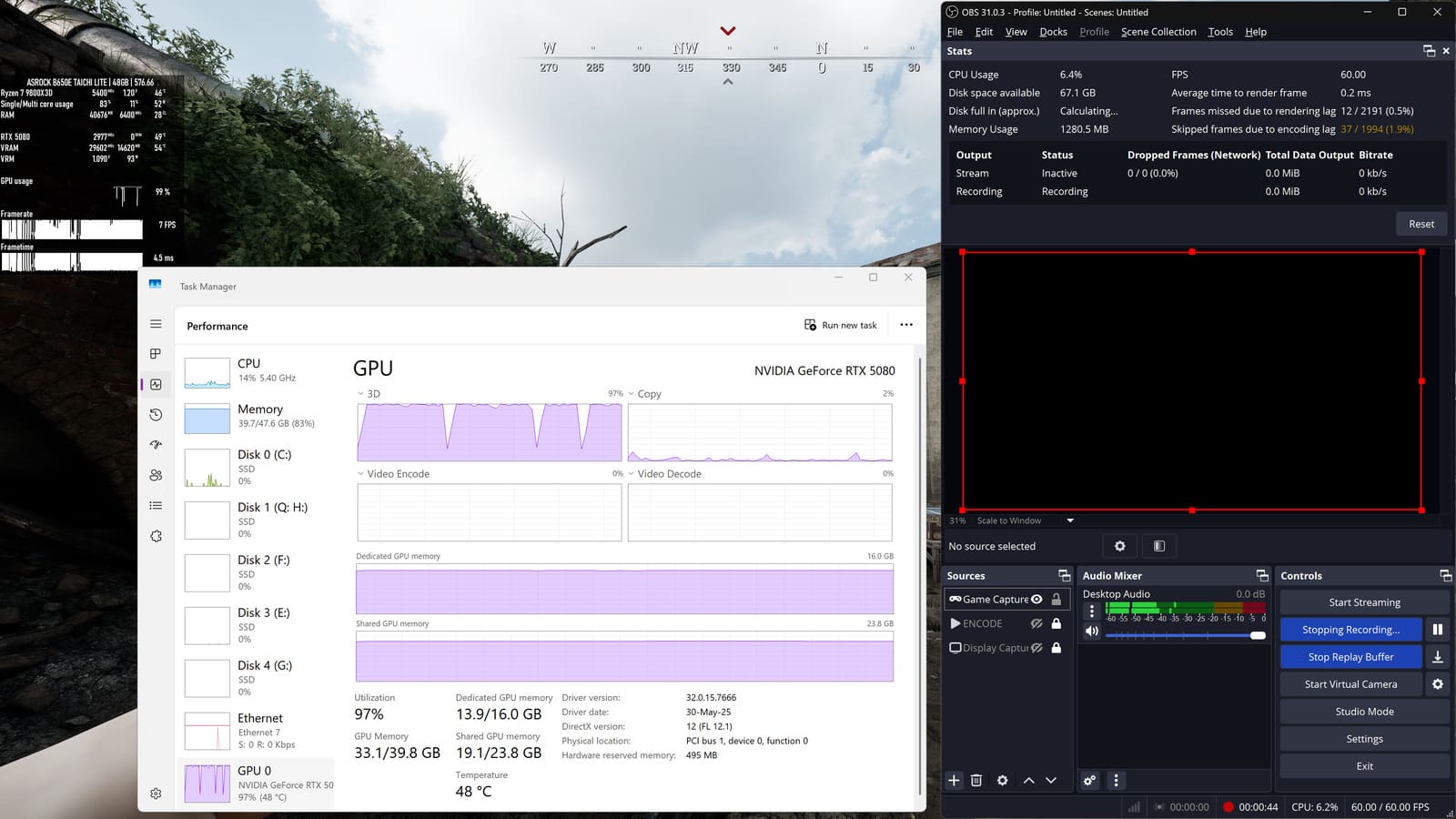
Task: Toggle the Display Capture lock
Action: click(x=1057, y=648)
